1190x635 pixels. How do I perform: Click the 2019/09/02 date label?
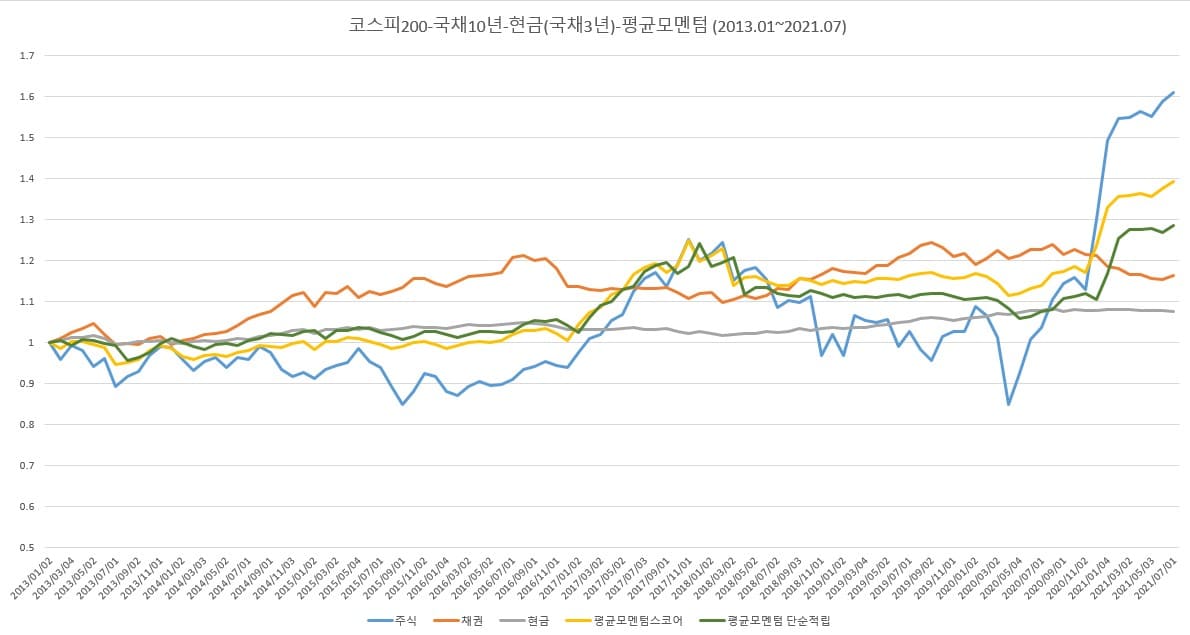[x=914, y=578]
